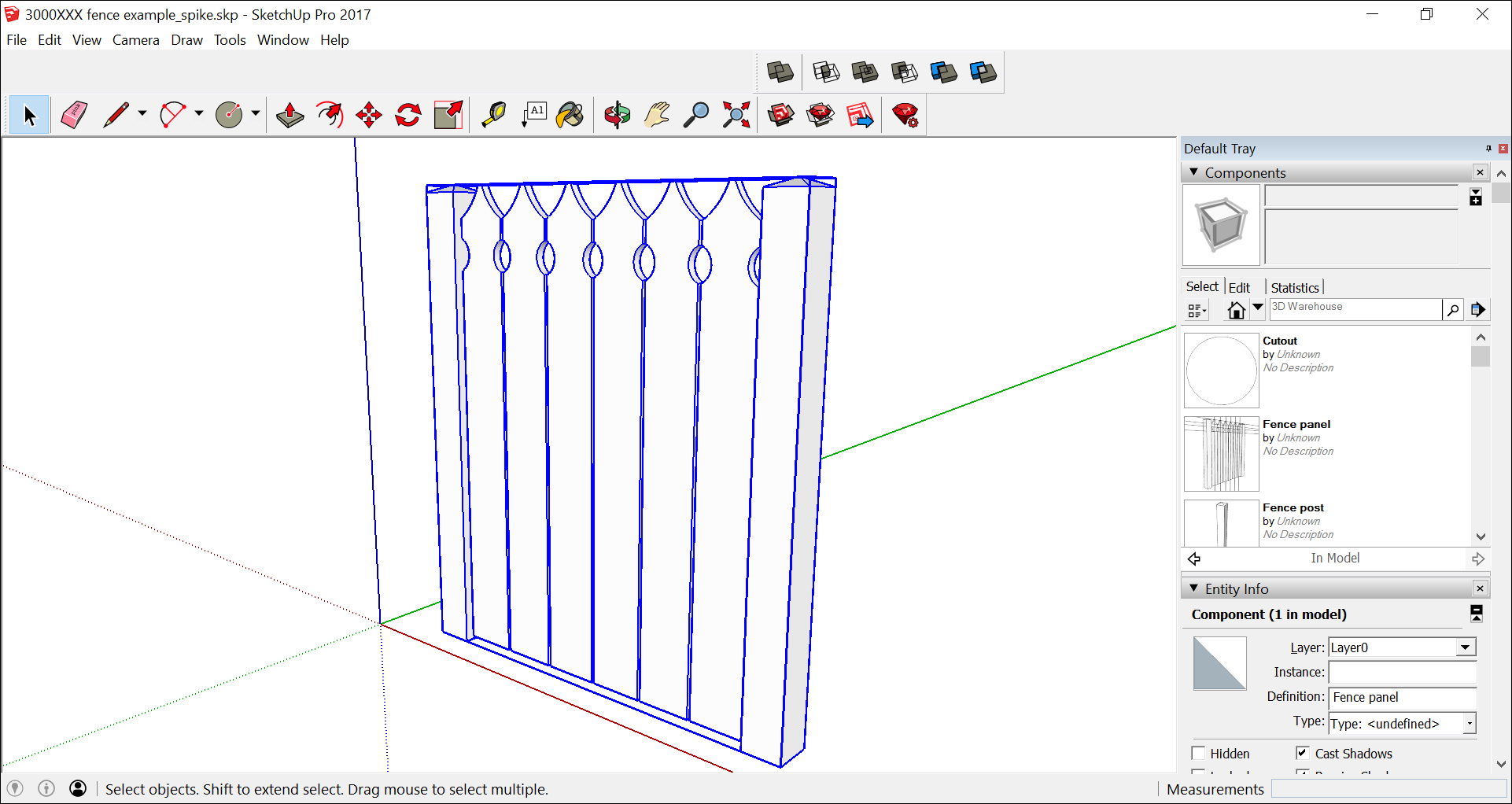The height and width of the screenshot is (804, 1512).
Task: Activate the Paint Bucket tool
Action: 570,115
